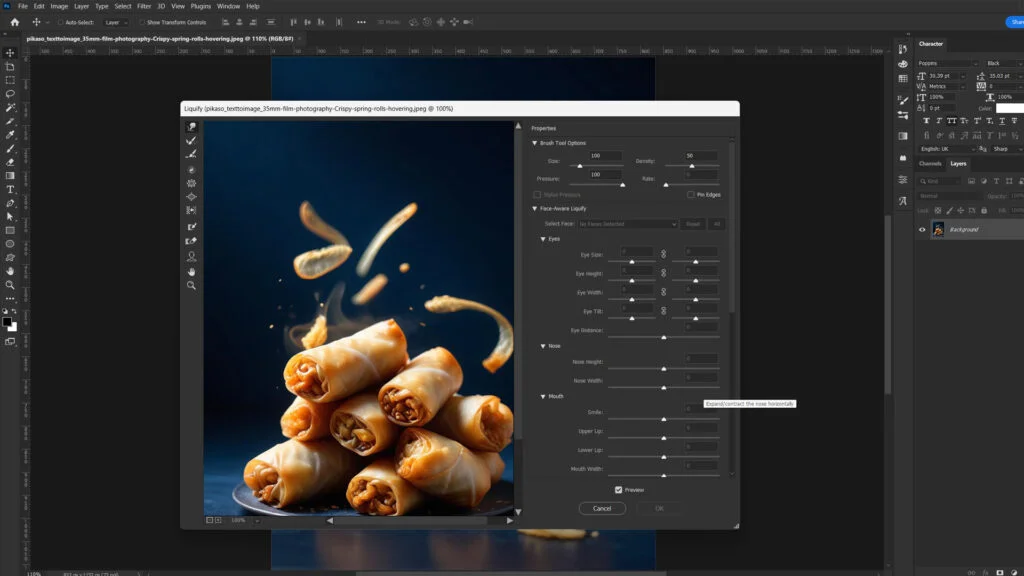1024x576 pixels.
Task: Collapse the Mouth section
Action: (x=543, y=396)
